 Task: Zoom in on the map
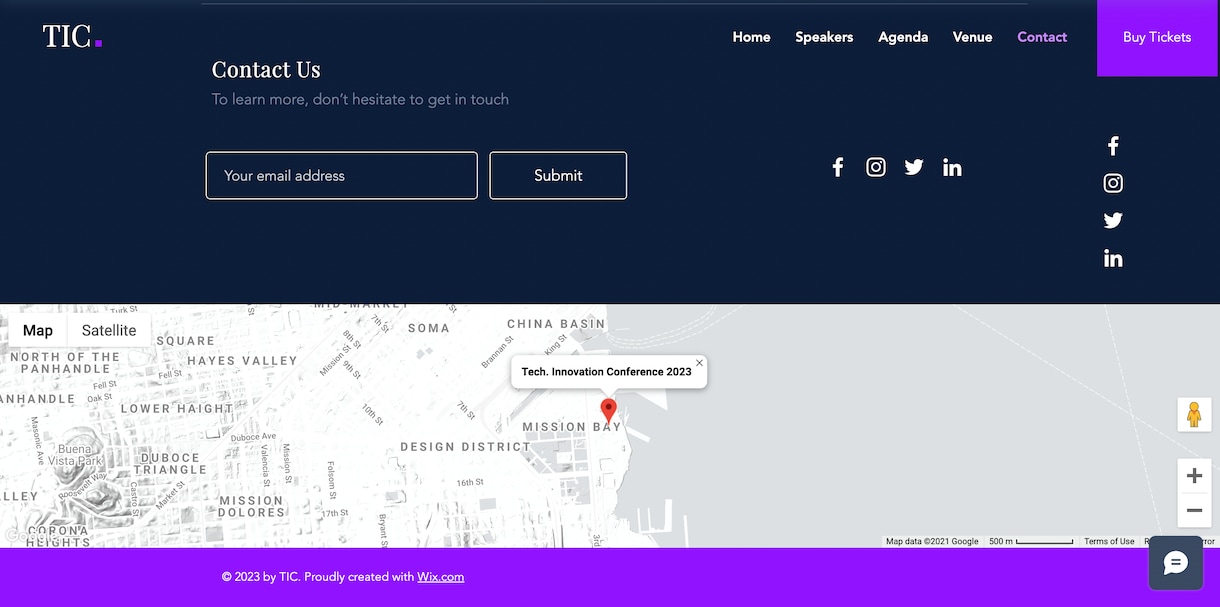pos(1194,476)
